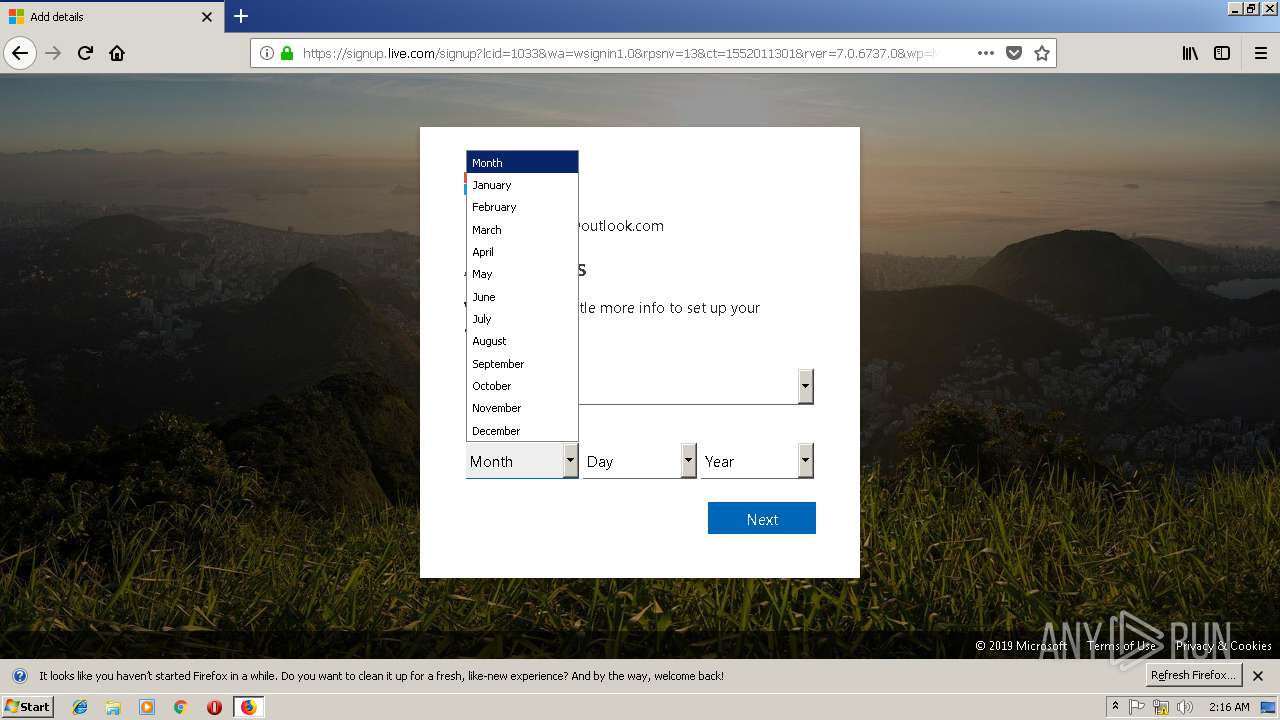The width and height of the screenshot is (1280, 720).
Task: Show site information icon in address bar
Action: point(267,53)
